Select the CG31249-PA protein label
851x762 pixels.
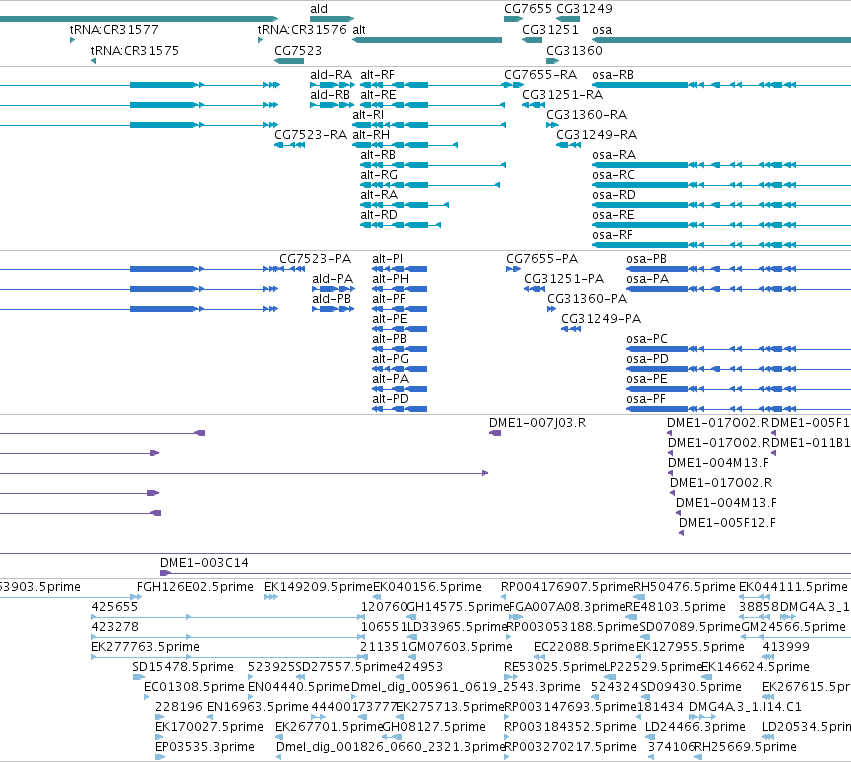601,319
